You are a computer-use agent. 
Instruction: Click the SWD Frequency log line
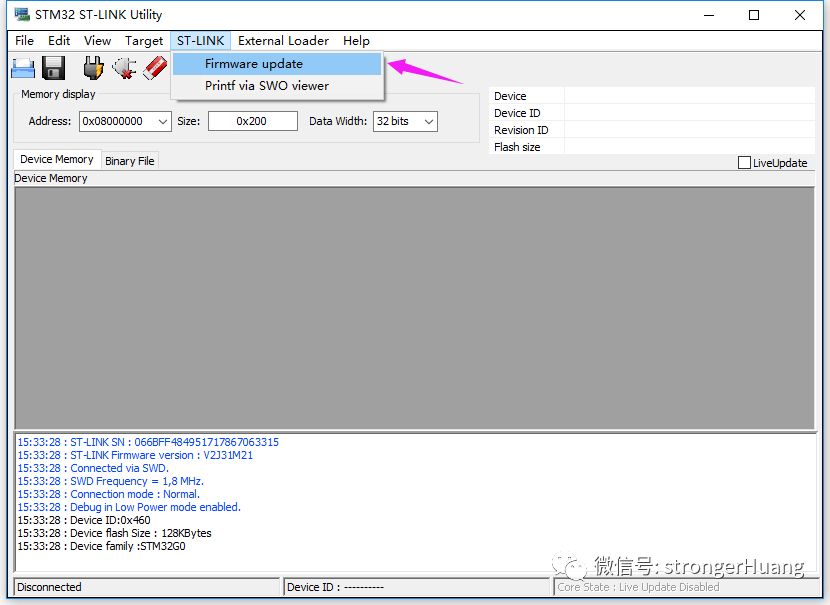[x=111, y=481]
